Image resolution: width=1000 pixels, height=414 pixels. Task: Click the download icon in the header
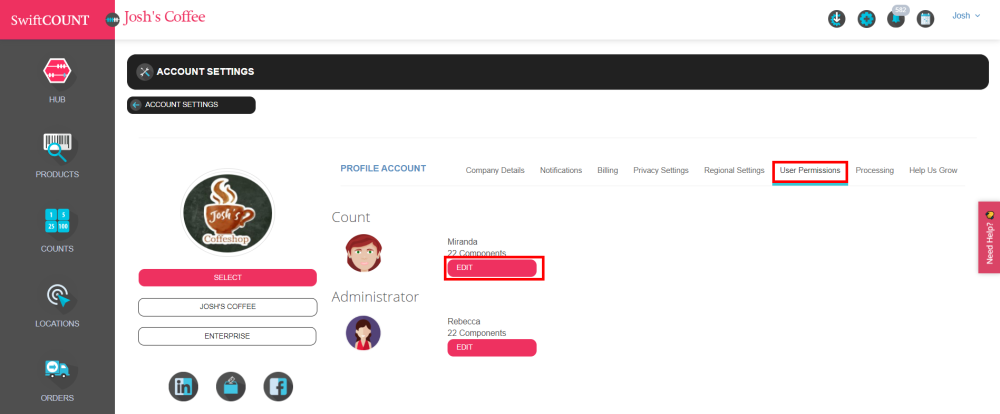[836, 19]
